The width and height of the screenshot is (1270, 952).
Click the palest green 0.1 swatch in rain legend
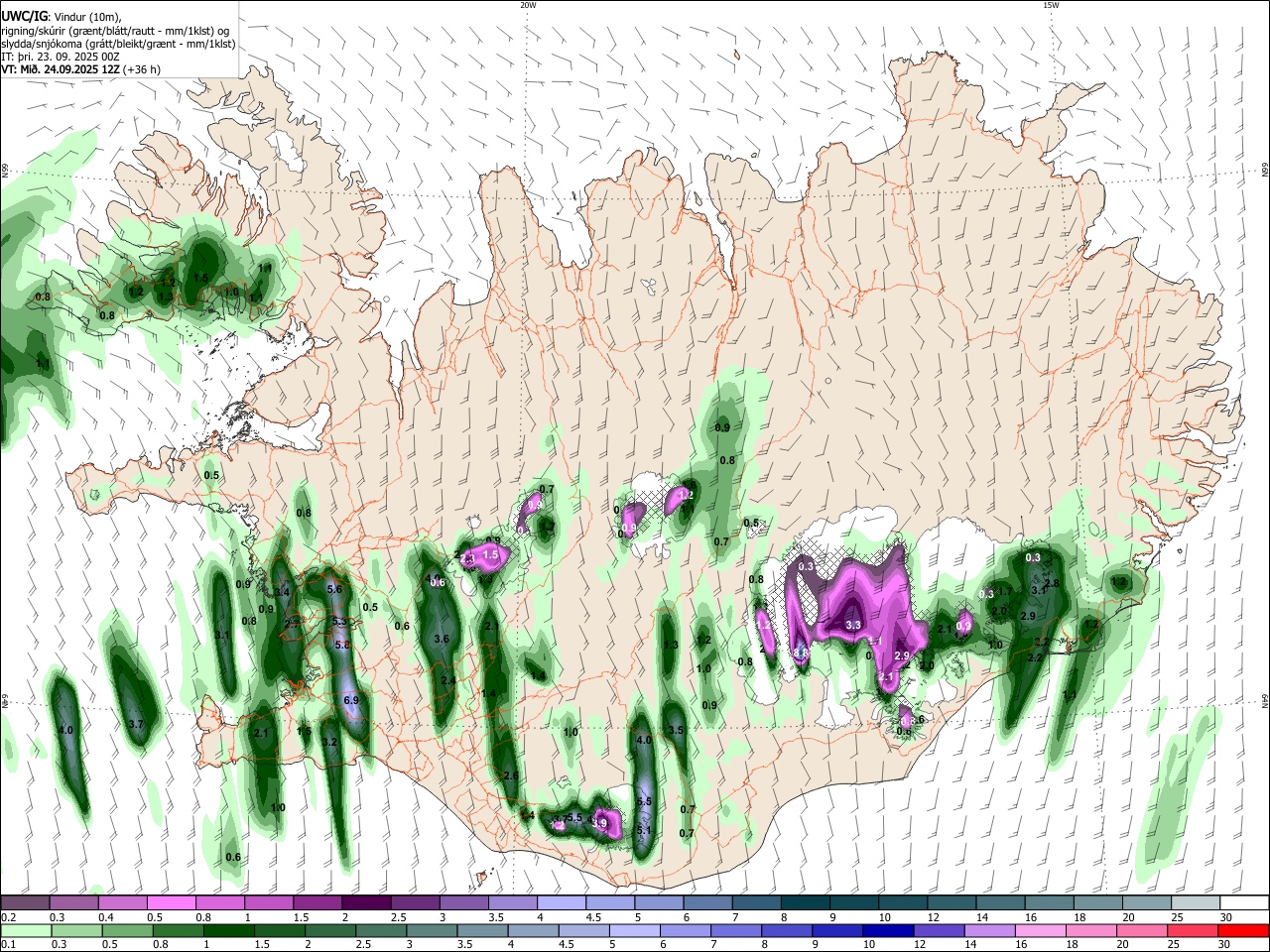tap(25, 931)
